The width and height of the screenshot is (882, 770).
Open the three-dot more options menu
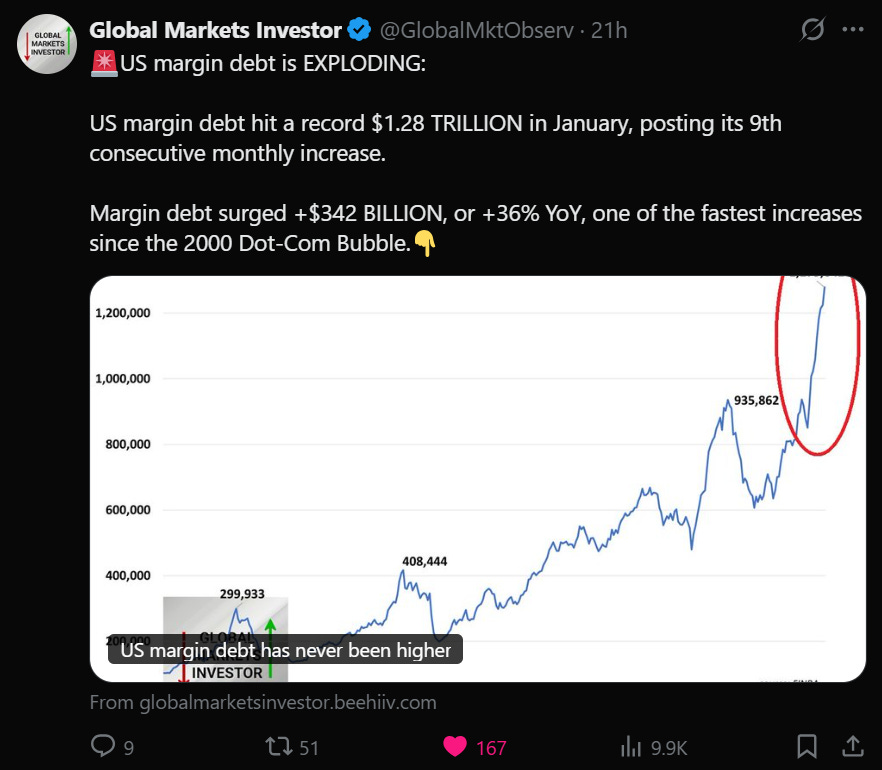(x=853, y=30)
